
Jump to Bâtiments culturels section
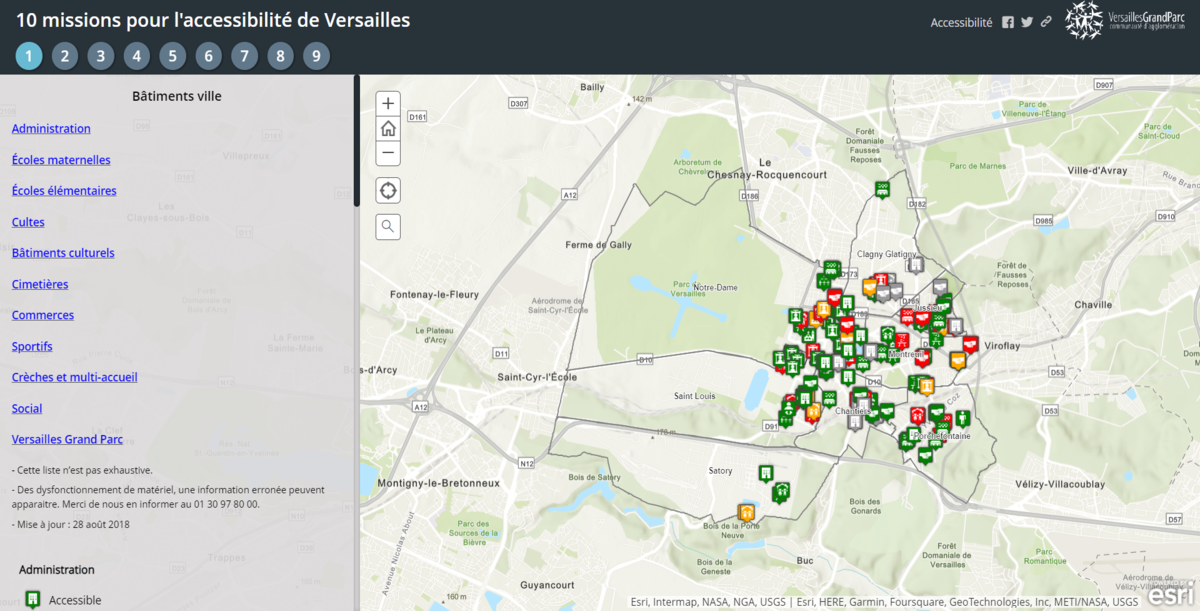(63, 253)
